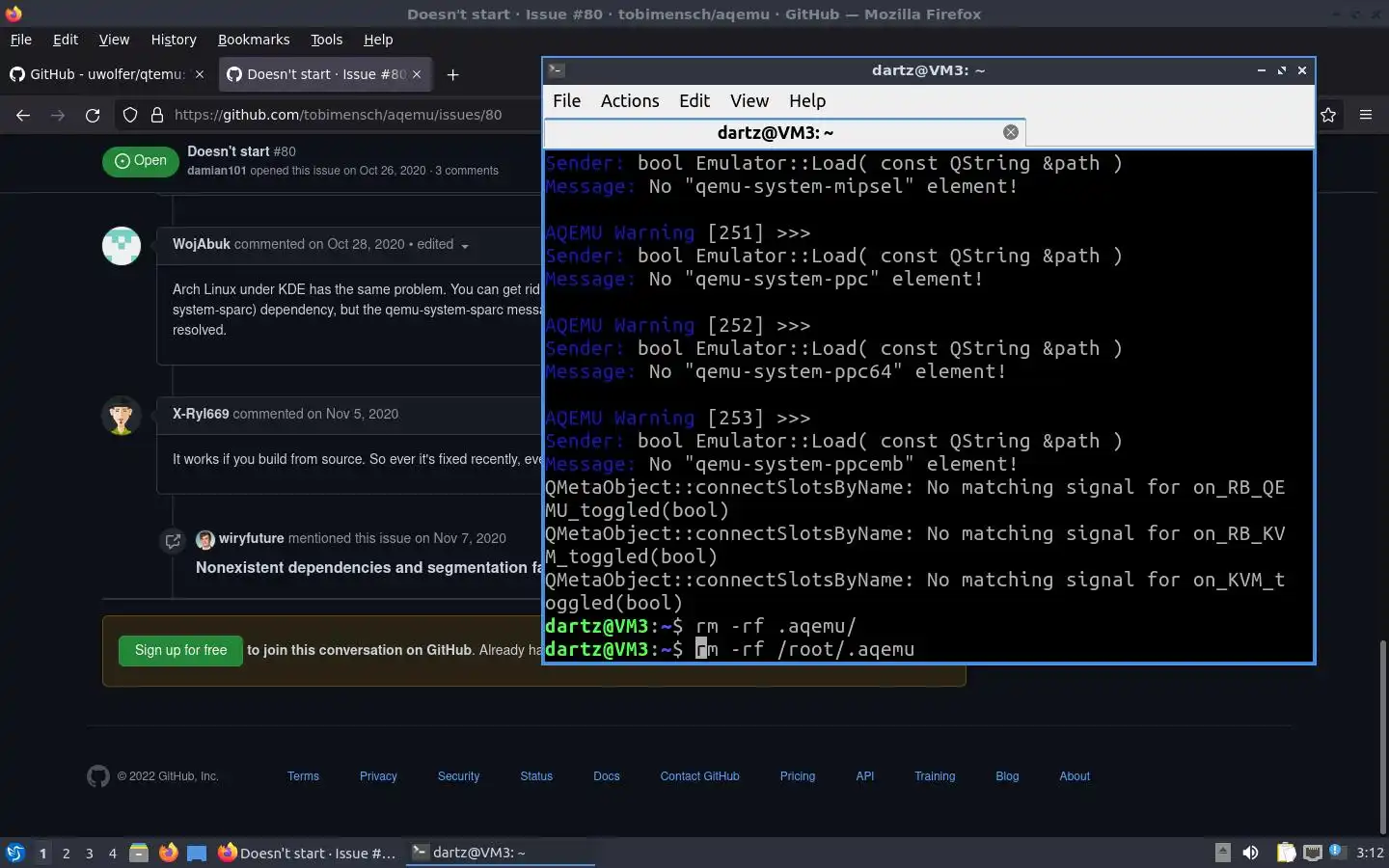Open the footer Pricing link
The height and width of the screenshot is (868, 1389).
(x=798, y=776)
